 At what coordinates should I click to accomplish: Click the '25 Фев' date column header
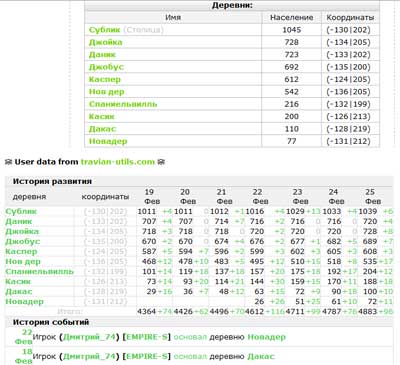pyautogui.click(x=373, y=197)
